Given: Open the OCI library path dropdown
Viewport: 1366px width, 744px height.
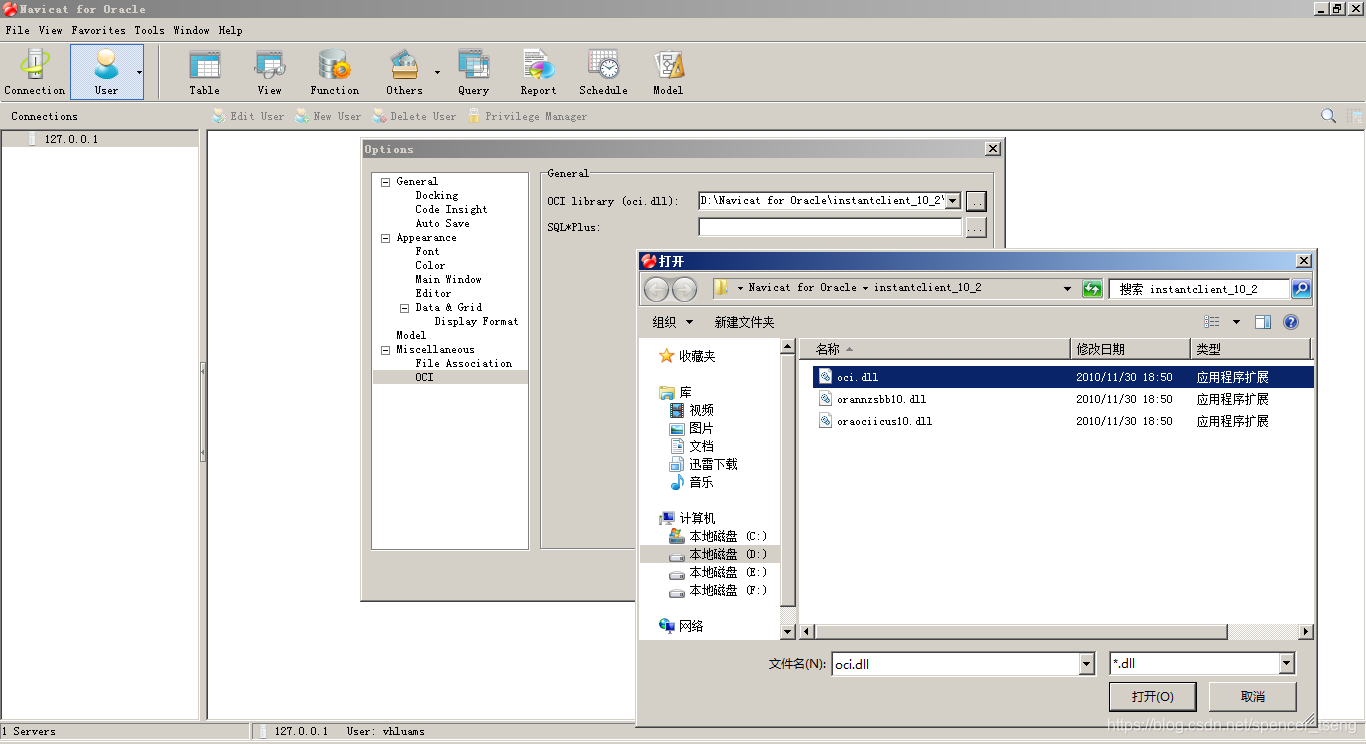Looking at the screenshot, I should pyautogui.click(x=953, y=201).
